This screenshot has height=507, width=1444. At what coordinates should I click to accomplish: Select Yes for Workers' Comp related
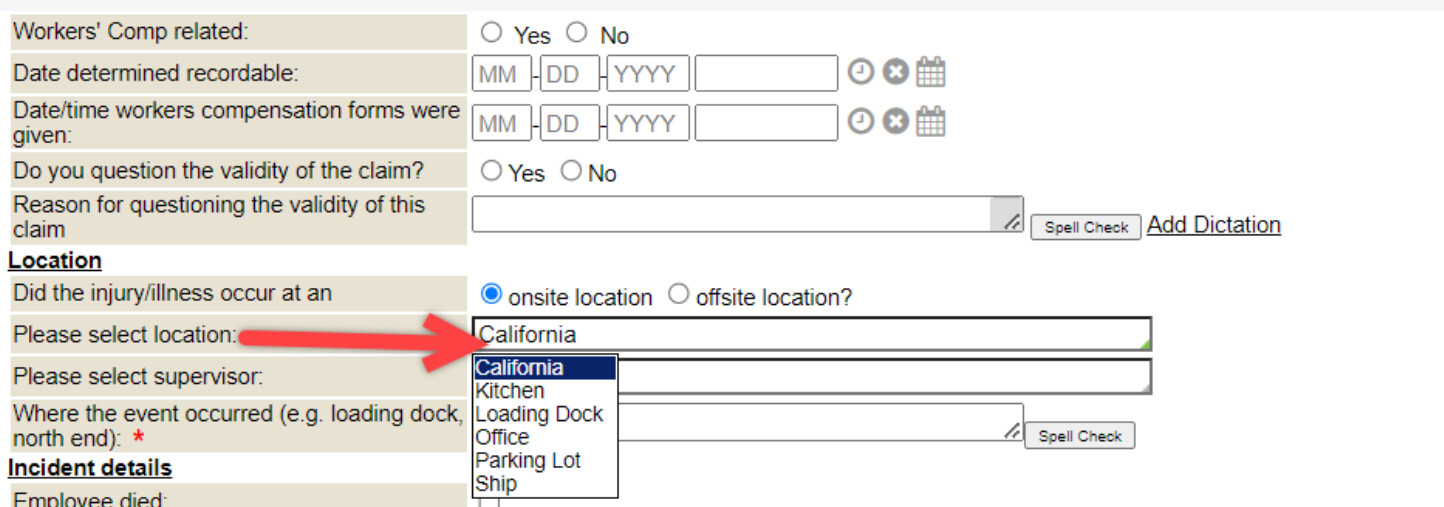click(x=491, y=33)
